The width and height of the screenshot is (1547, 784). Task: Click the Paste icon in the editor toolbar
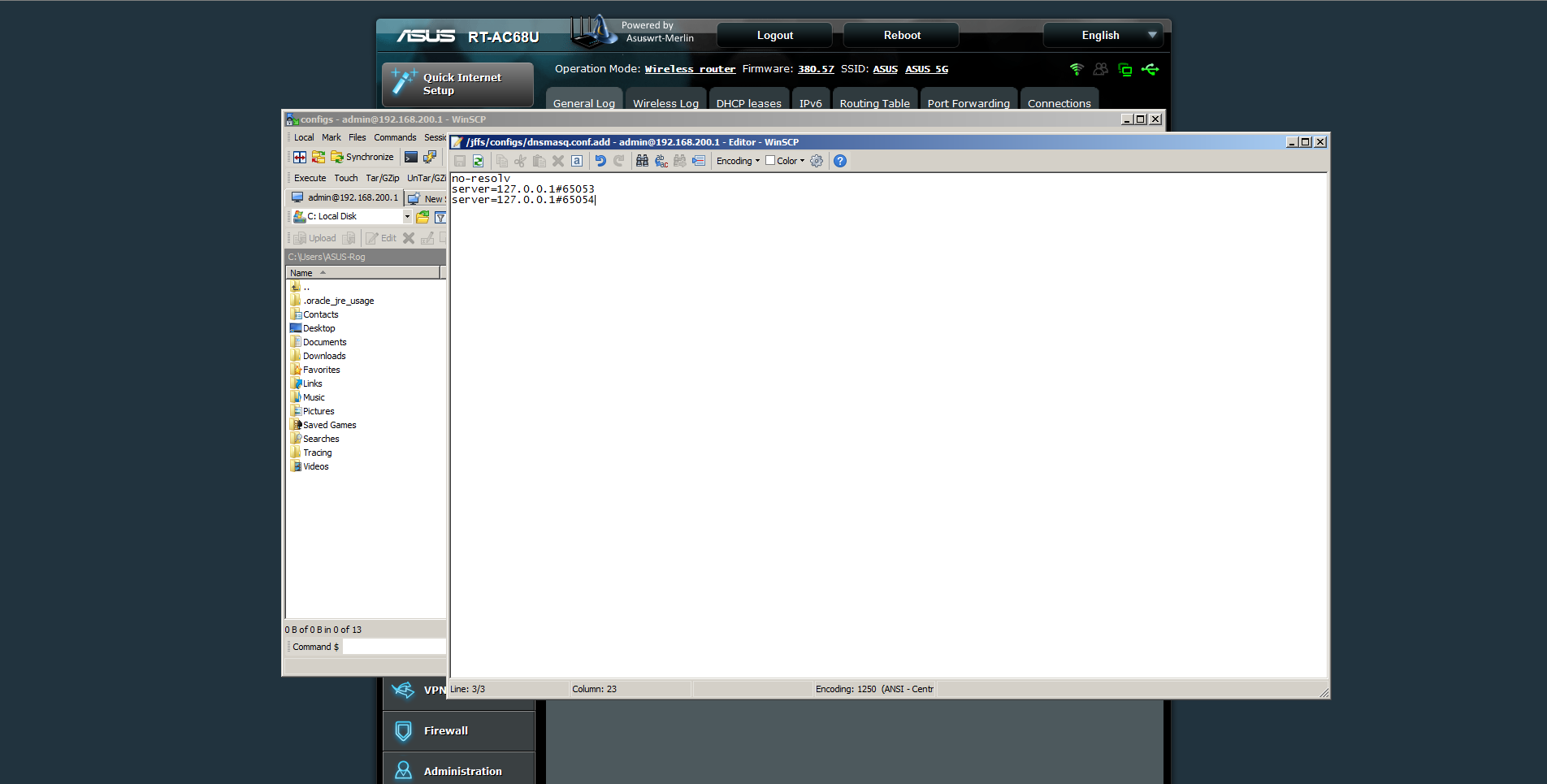pyautogui.click(x=539, y=161)
